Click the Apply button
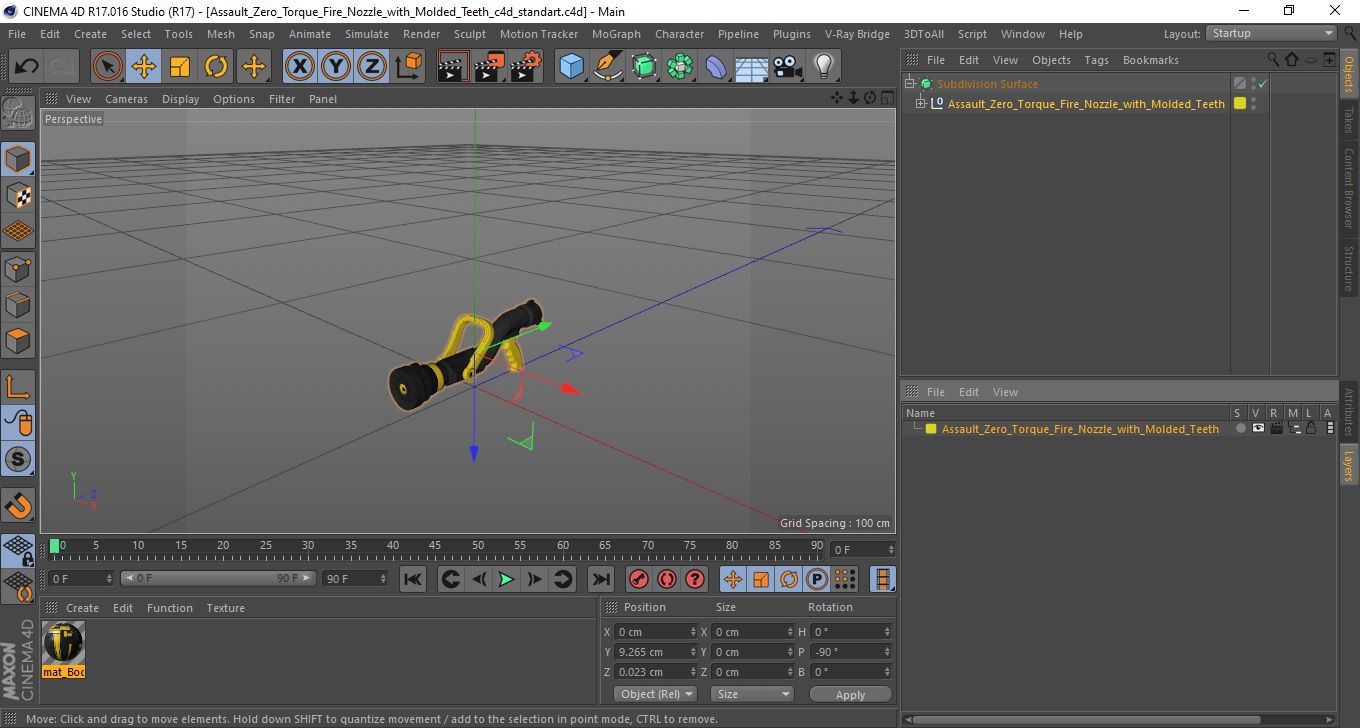The height and width of the screenshot is (728, 1360). coord(850,694)
